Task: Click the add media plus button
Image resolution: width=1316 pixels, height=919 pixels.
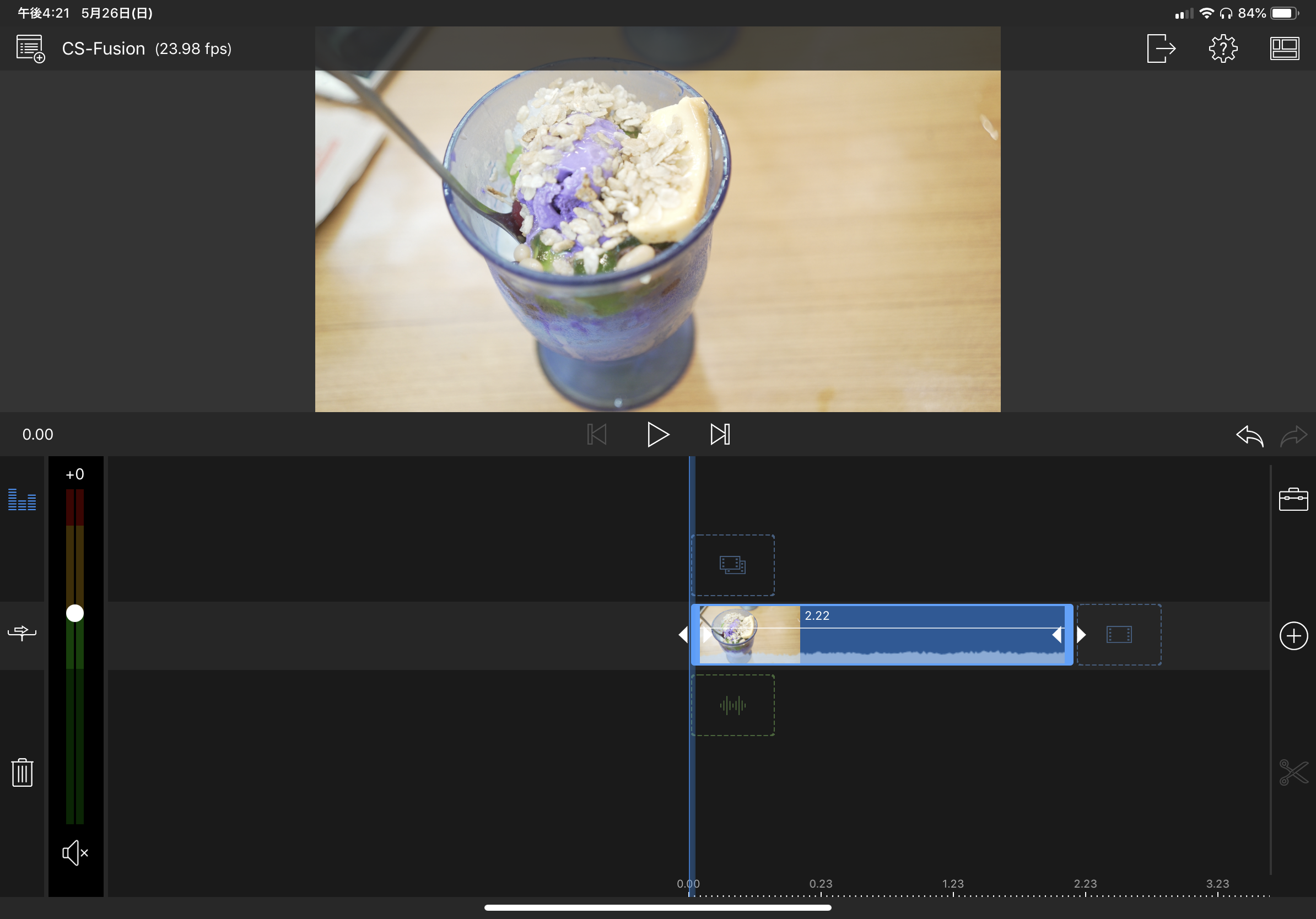Action: pyautogui.click(x=1293, y=635)
